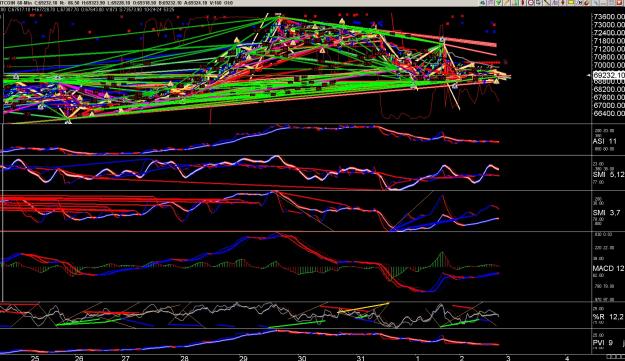Click the green check toolbar icon

(498, 2)
